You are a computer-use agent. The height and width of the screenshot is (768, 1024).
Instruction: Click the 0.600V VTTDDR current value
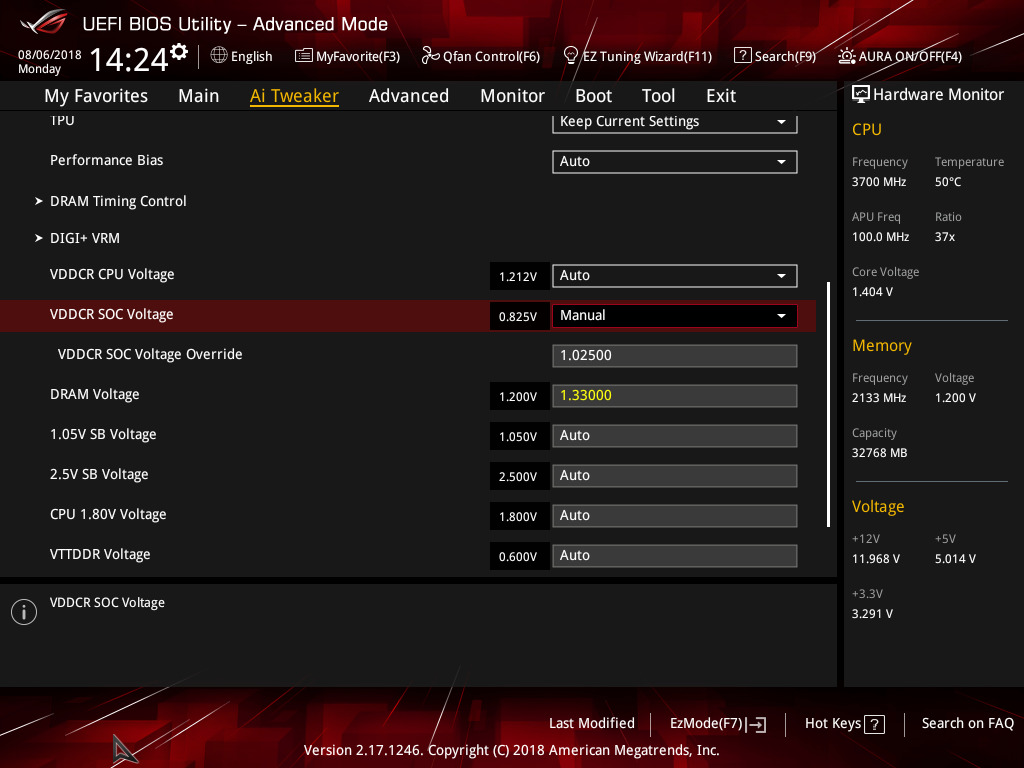point(518,557)
